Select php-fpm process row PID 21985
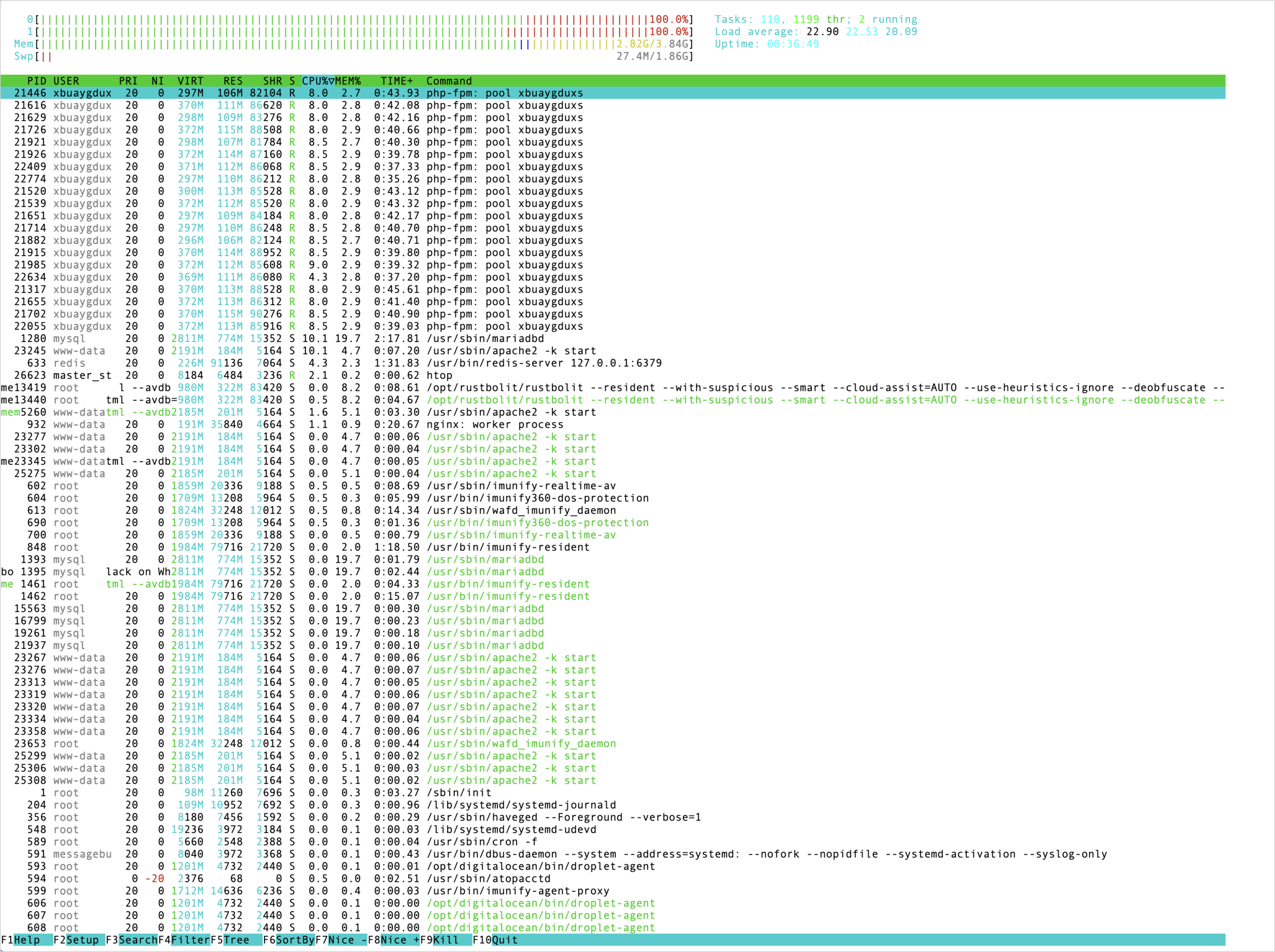Screen dimensions: 1275x952 pos(613,264)
